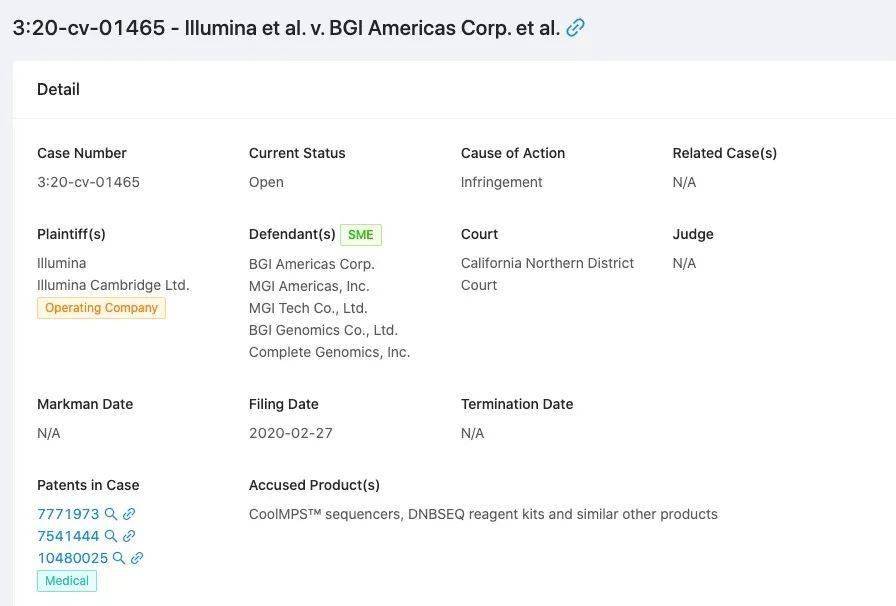Click the Medical tag under patents
The height and width of the screenshot is (606, 896).
67,581
